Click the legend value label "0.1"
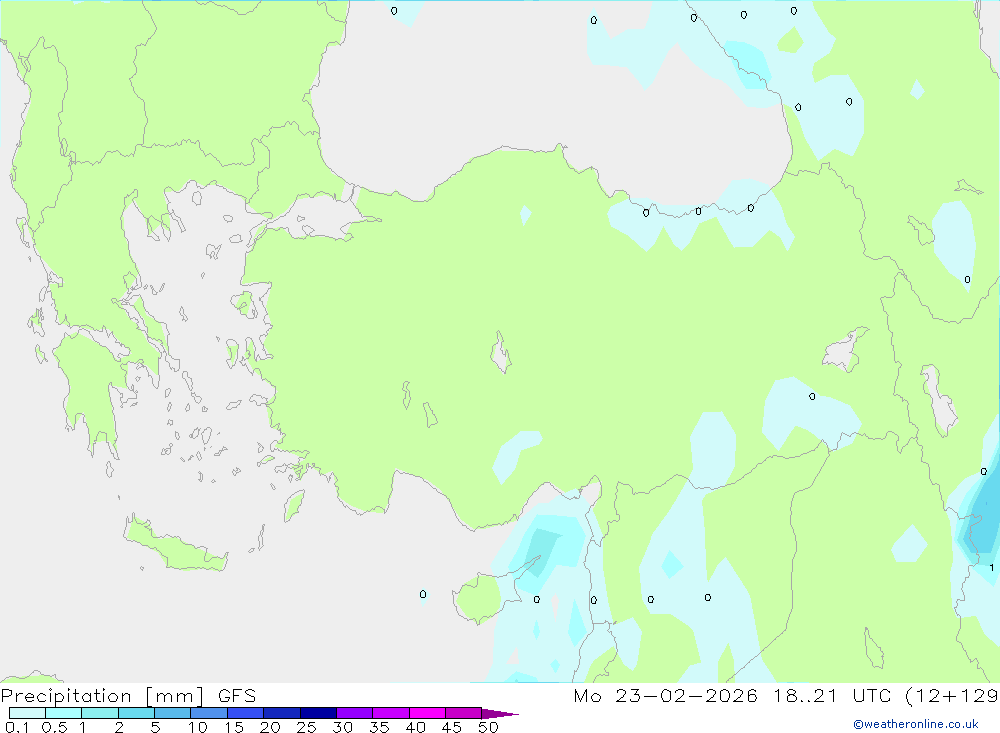1000x733 pixels. (x=17, y=727)
